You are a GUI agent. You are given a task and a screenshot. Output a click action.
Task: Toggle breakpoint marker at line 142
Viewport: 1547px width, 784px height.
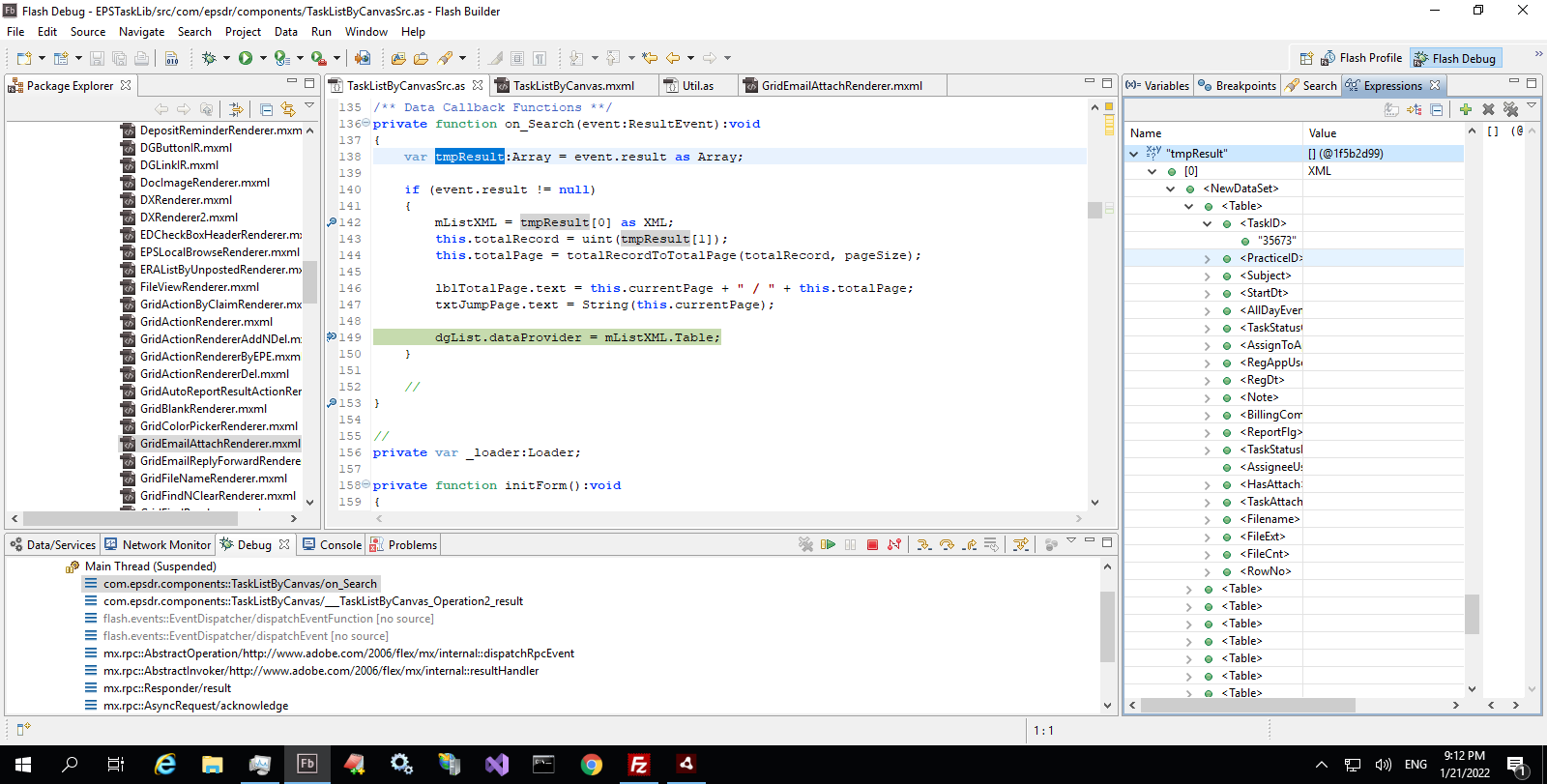pos(332,222)
